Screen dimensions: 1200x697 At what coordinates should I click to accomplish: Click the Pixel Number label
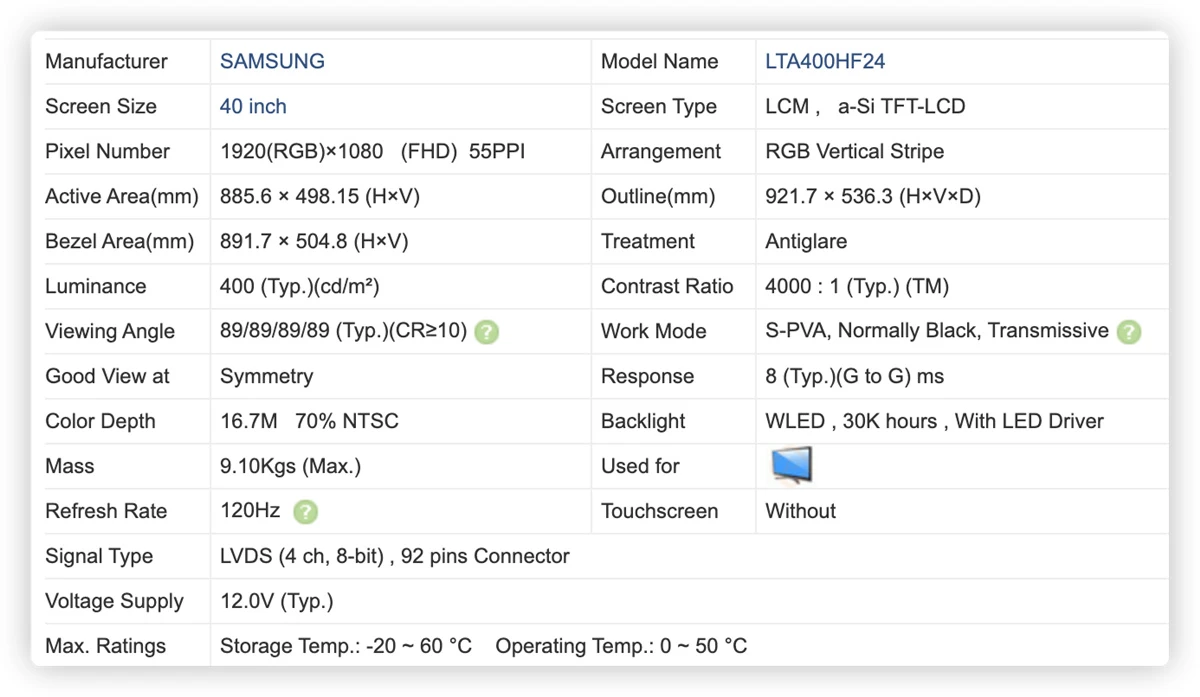tap(107, 151)
